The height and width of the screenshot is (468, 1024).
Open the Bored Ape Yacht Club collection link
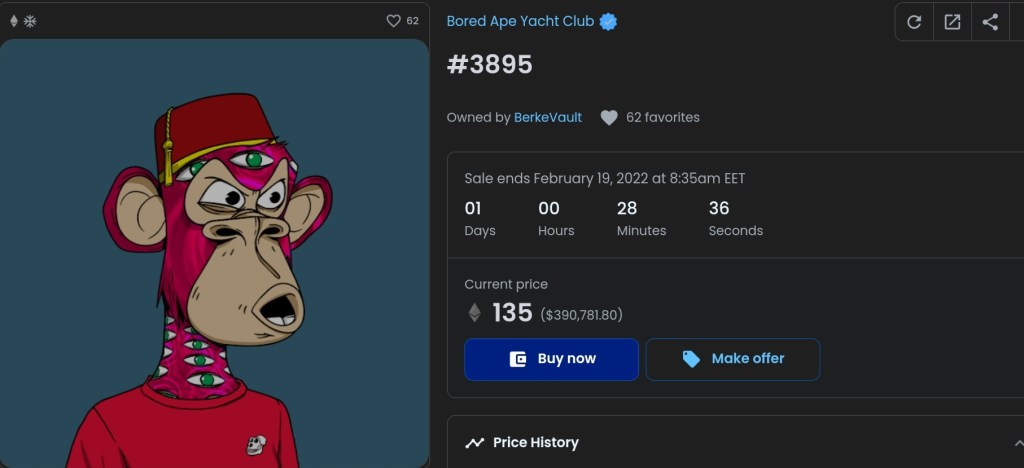click(x=520, y=21)
